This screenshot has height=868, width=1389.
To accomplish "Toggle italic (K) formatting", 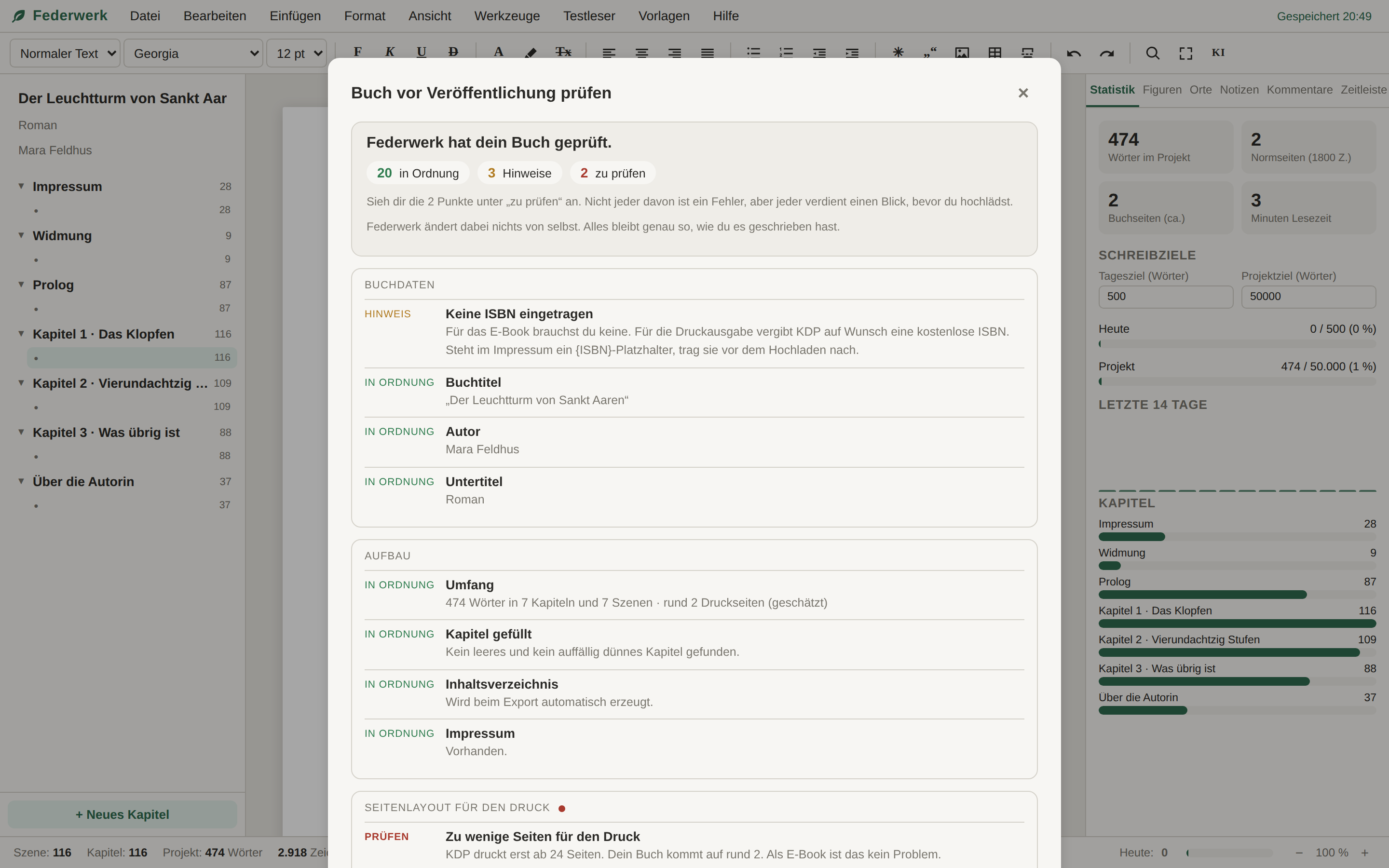I will point(390,52).
